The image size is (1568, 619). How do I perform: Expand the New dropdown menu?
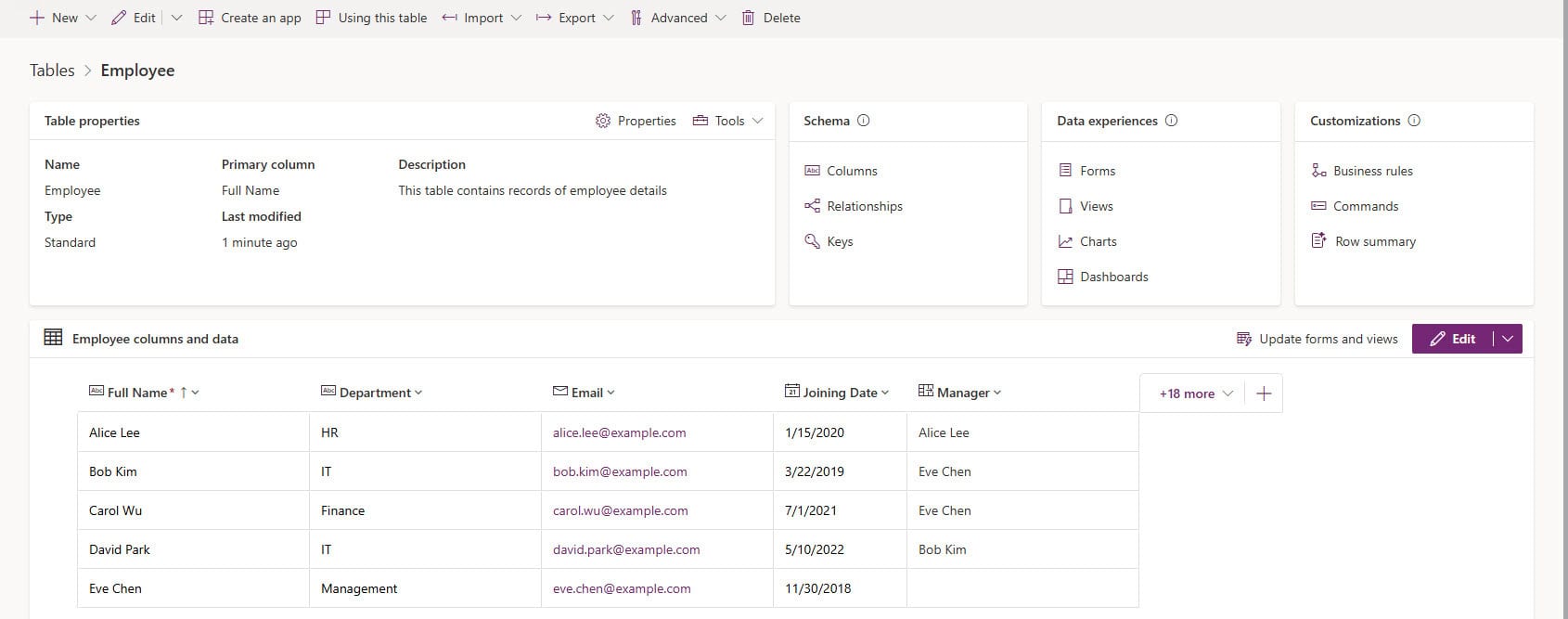pos(91,18)
